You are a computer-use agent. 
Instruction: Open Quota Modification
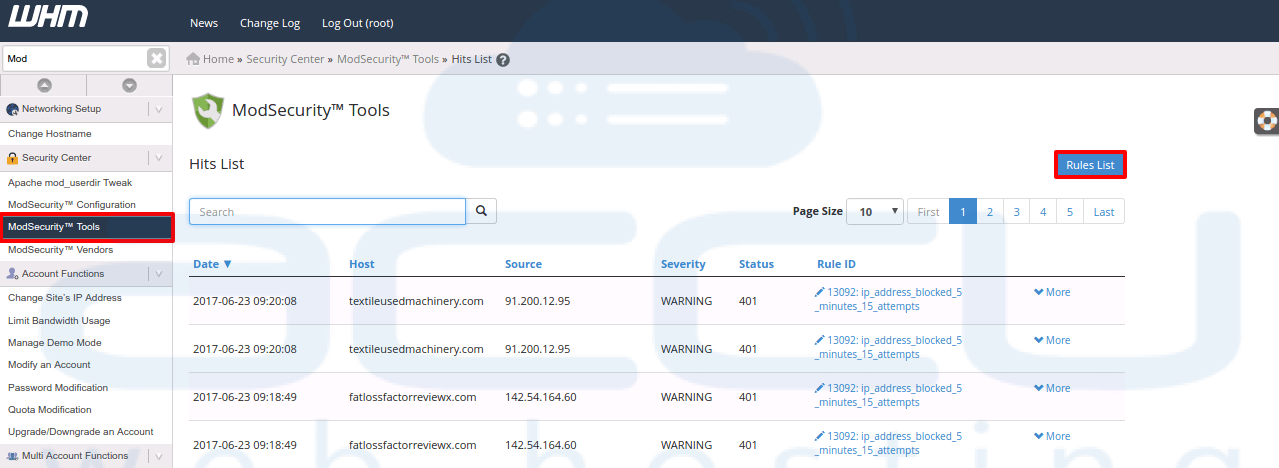click(x=50, y=410)
